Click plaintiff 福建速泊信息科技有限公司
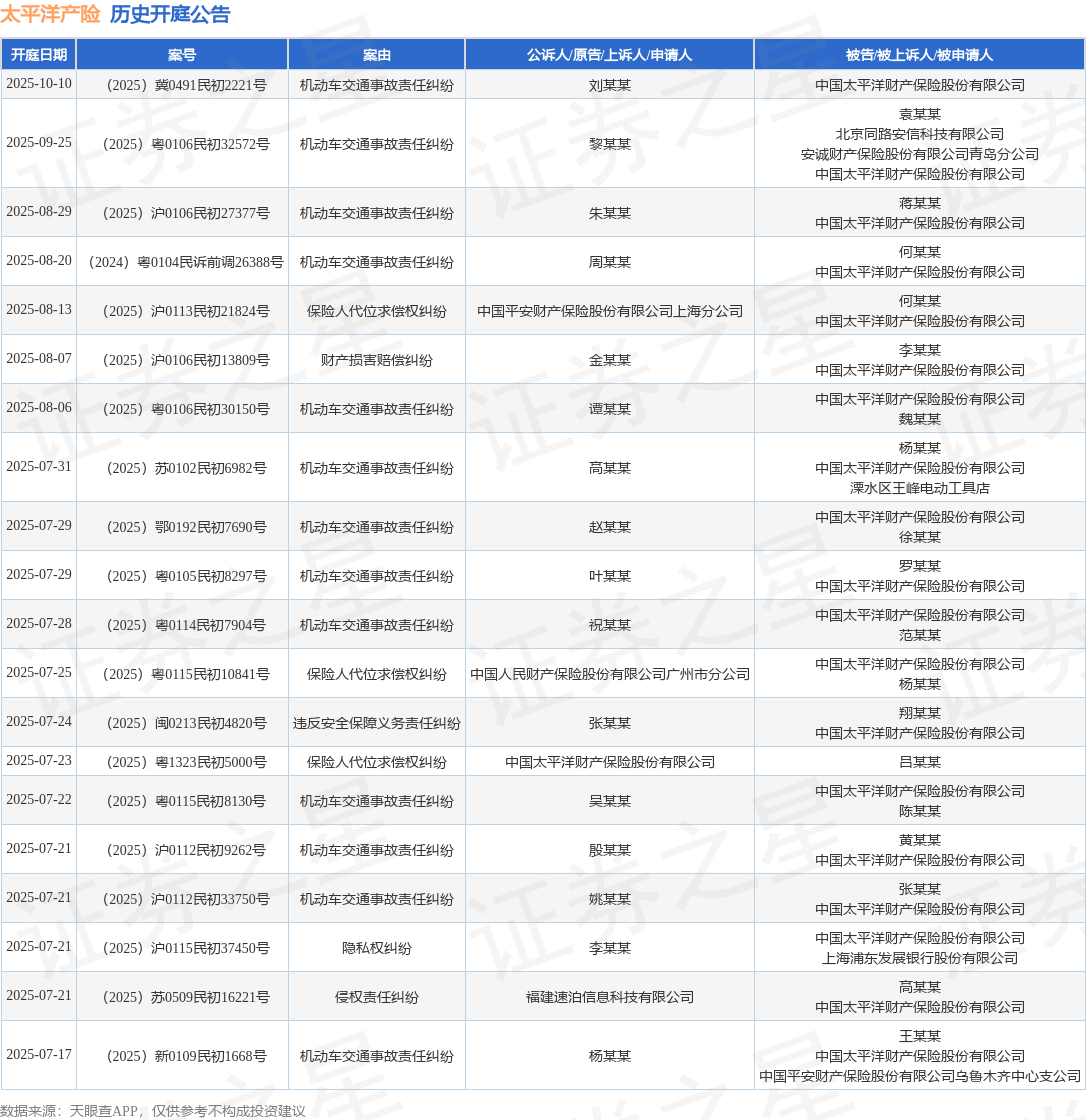This screenshot has width=1086, height=1120. [x=609, y=997]
